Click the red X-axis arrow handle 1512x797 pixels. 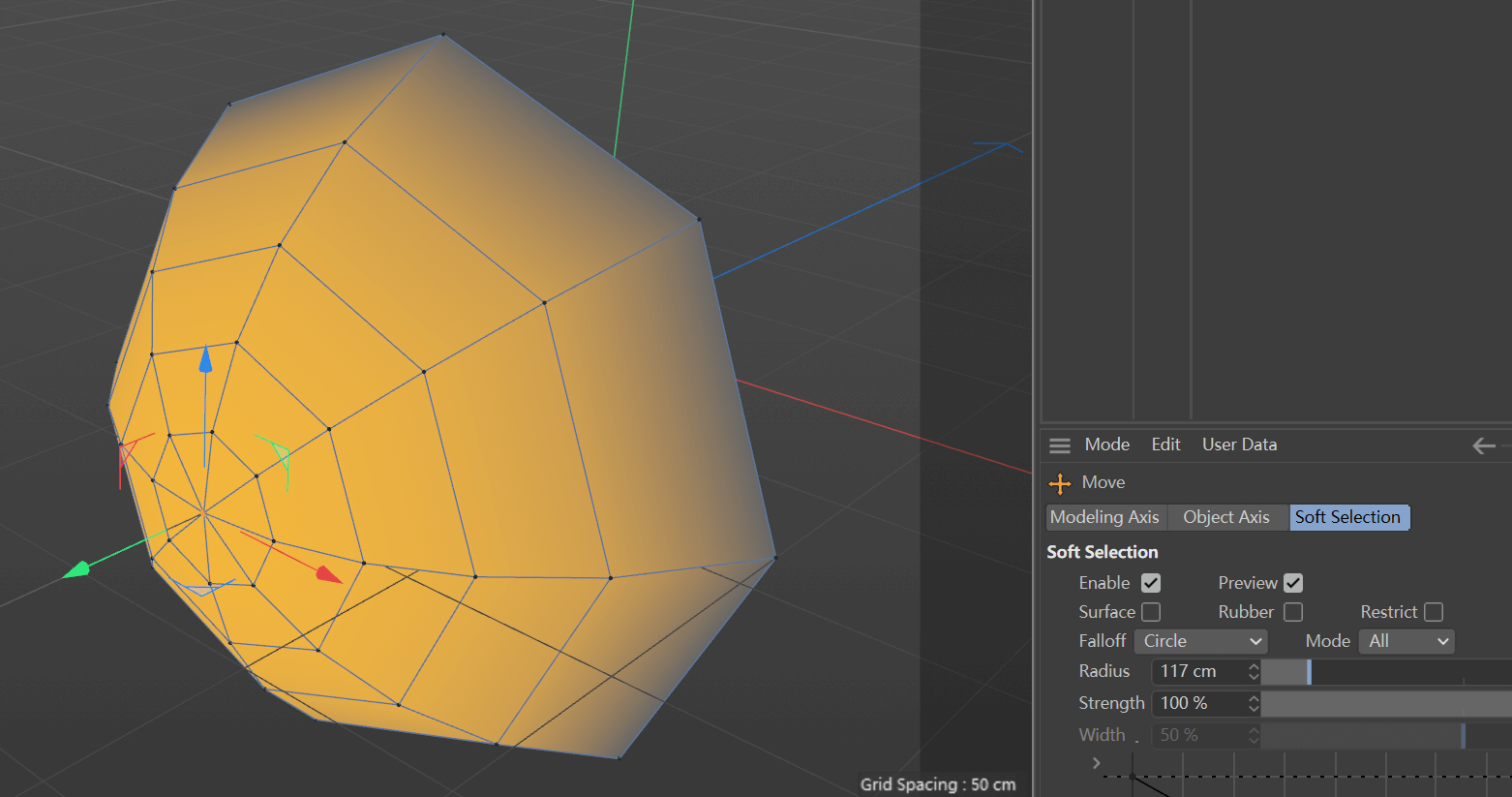click(329, 574)
